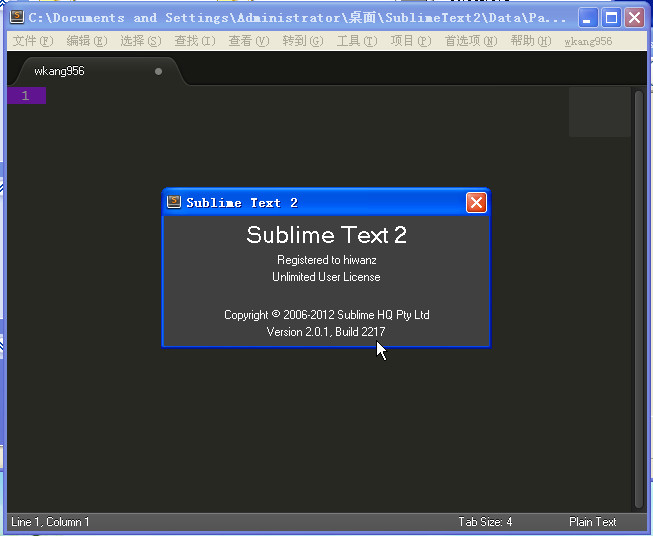Open the Plain Text syntax selector
653x536 pixels.
(x=592, y=522)
